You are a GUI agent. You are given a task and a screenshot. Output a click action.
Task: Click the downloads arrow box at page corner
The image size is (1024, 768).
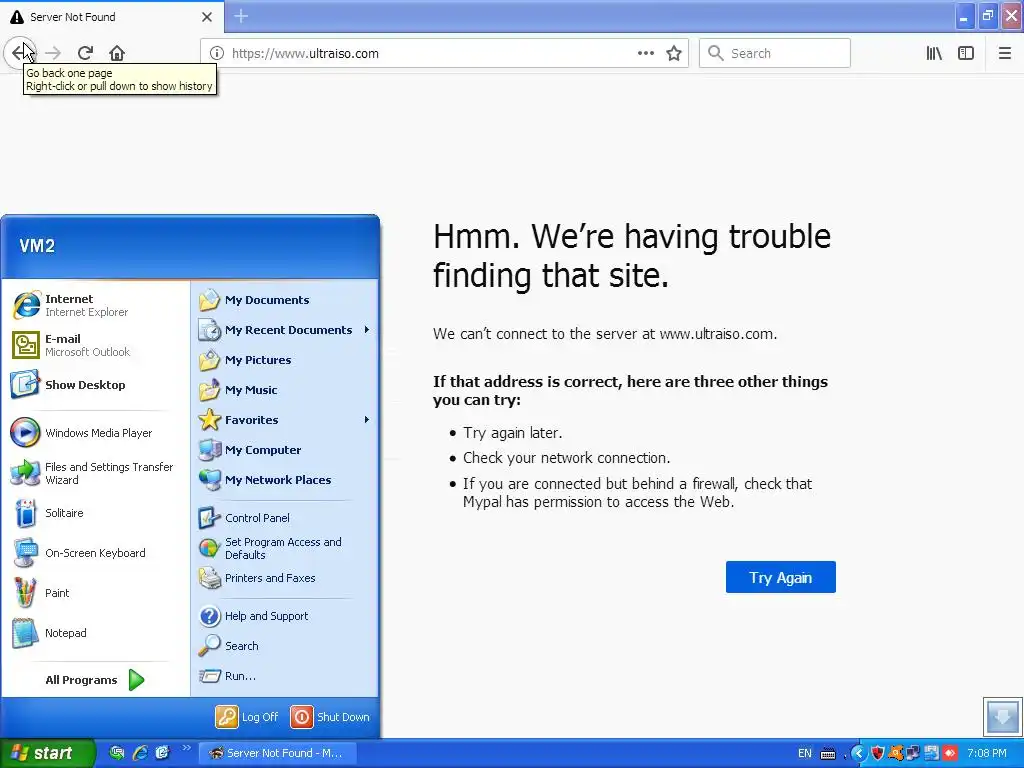(x=1002, y=716)
